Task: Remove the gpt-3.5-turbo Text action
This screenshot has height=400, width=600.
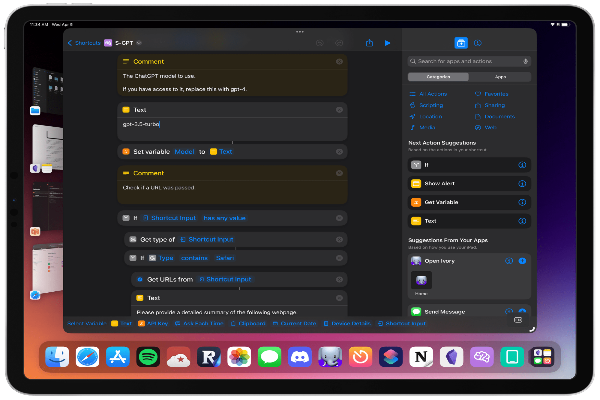Action: click(x=340, y=108)
